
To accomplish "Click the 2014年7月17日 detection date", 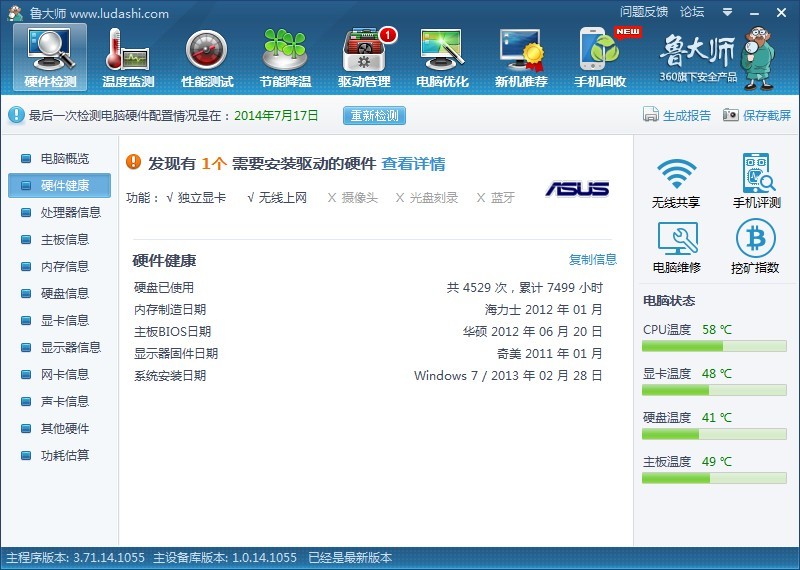I will [x=276, y=115].
